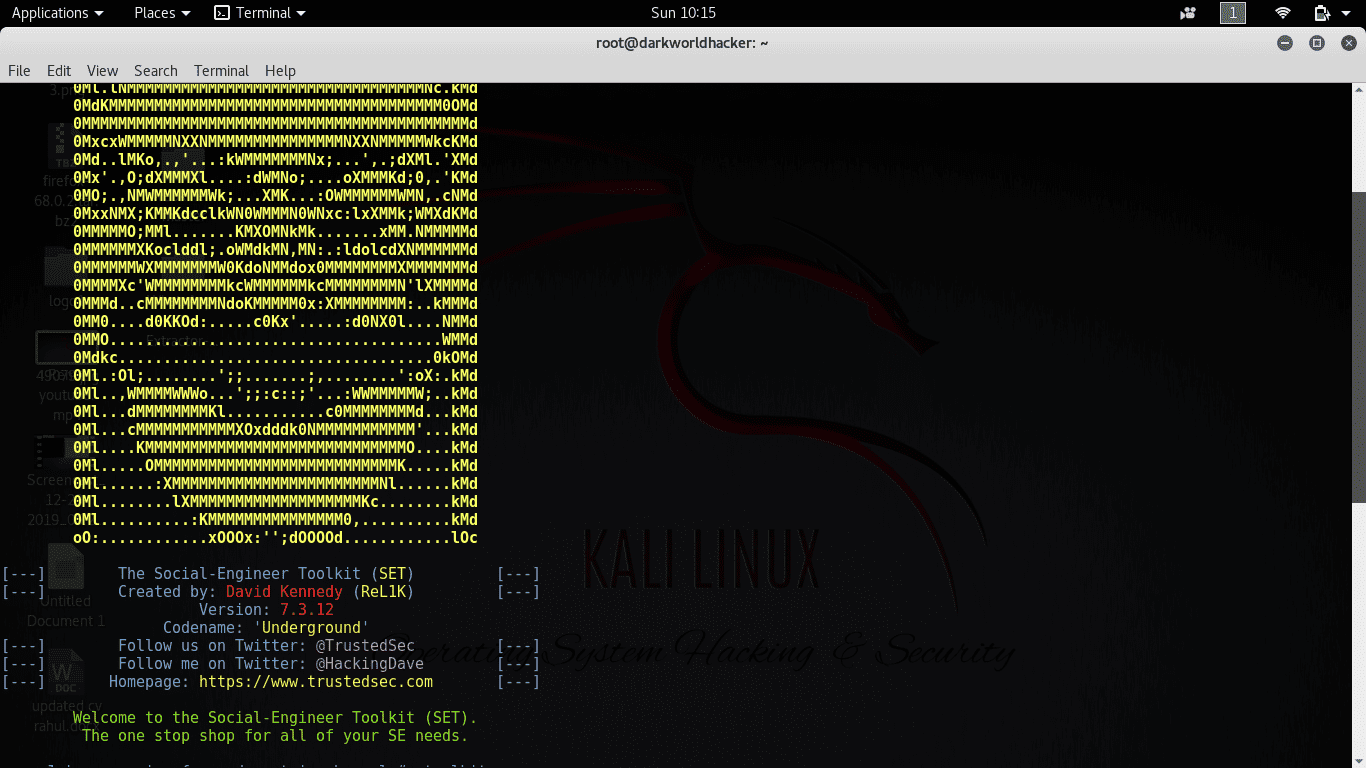Viewport: 1366px width, 768px height.
Task: Click the @TrustedSec Twitter handle
Action: (x=365, y=646)
